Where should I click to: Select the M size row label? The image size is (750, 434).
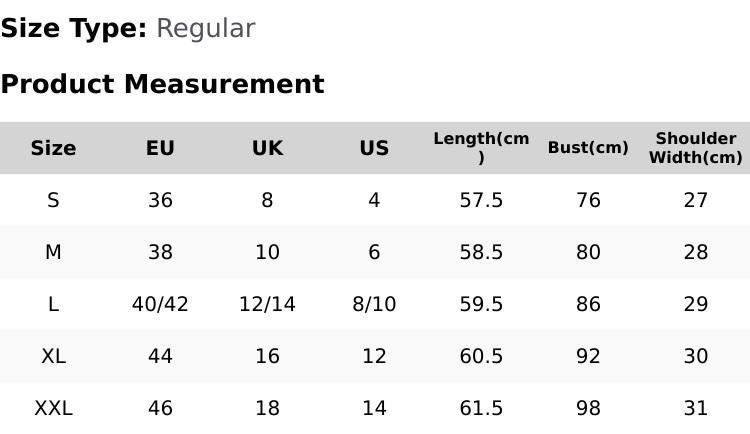53,252
